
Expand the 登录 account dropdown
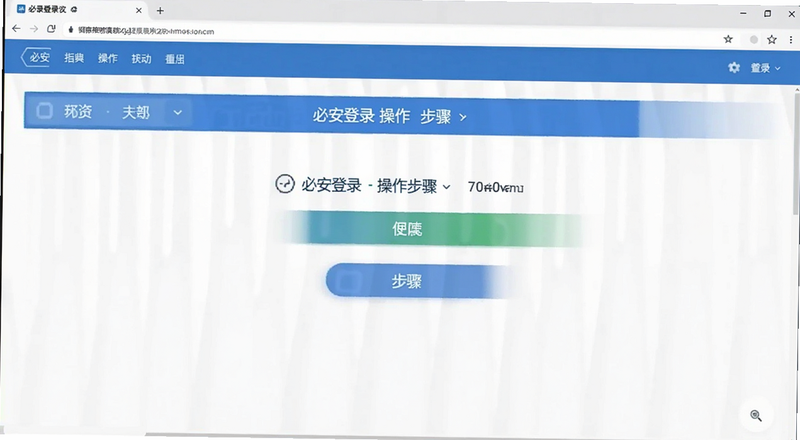[x=765, y=68]
